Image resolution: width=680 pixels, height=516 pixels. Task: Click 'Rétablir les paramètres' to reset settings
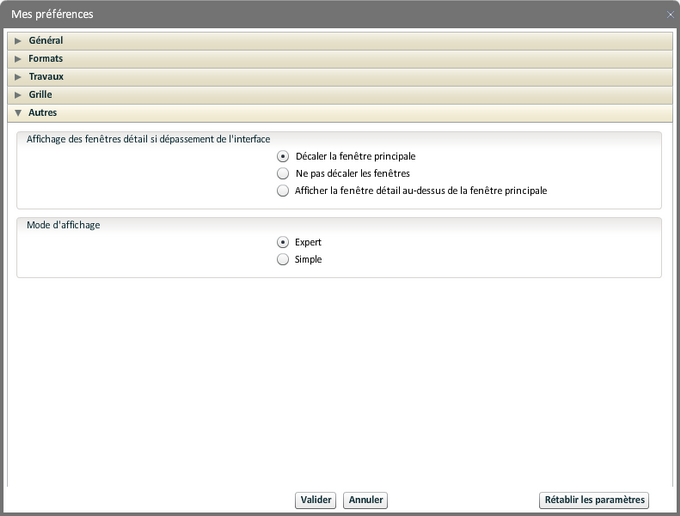(594, 500)
